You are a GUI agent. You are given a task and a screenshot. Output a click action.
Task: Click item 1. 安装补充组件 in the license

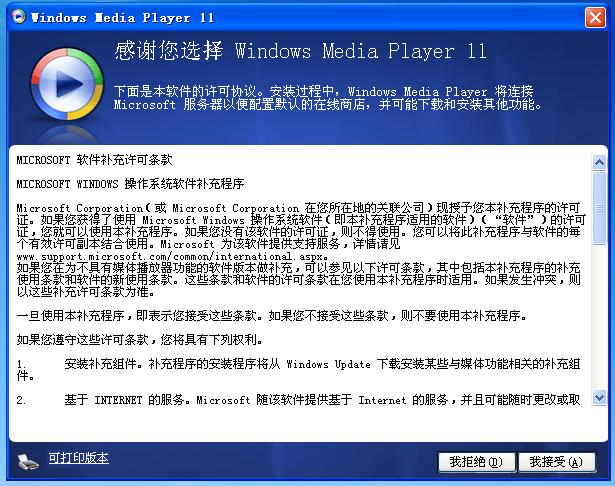point(298,370)
